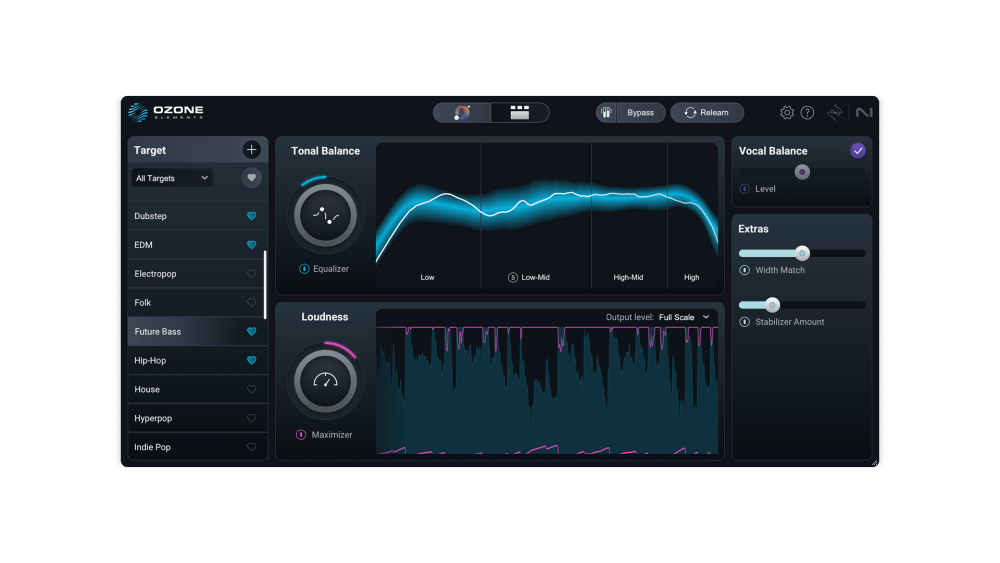Switch to the Assistant view tab

tap(462, 113)
